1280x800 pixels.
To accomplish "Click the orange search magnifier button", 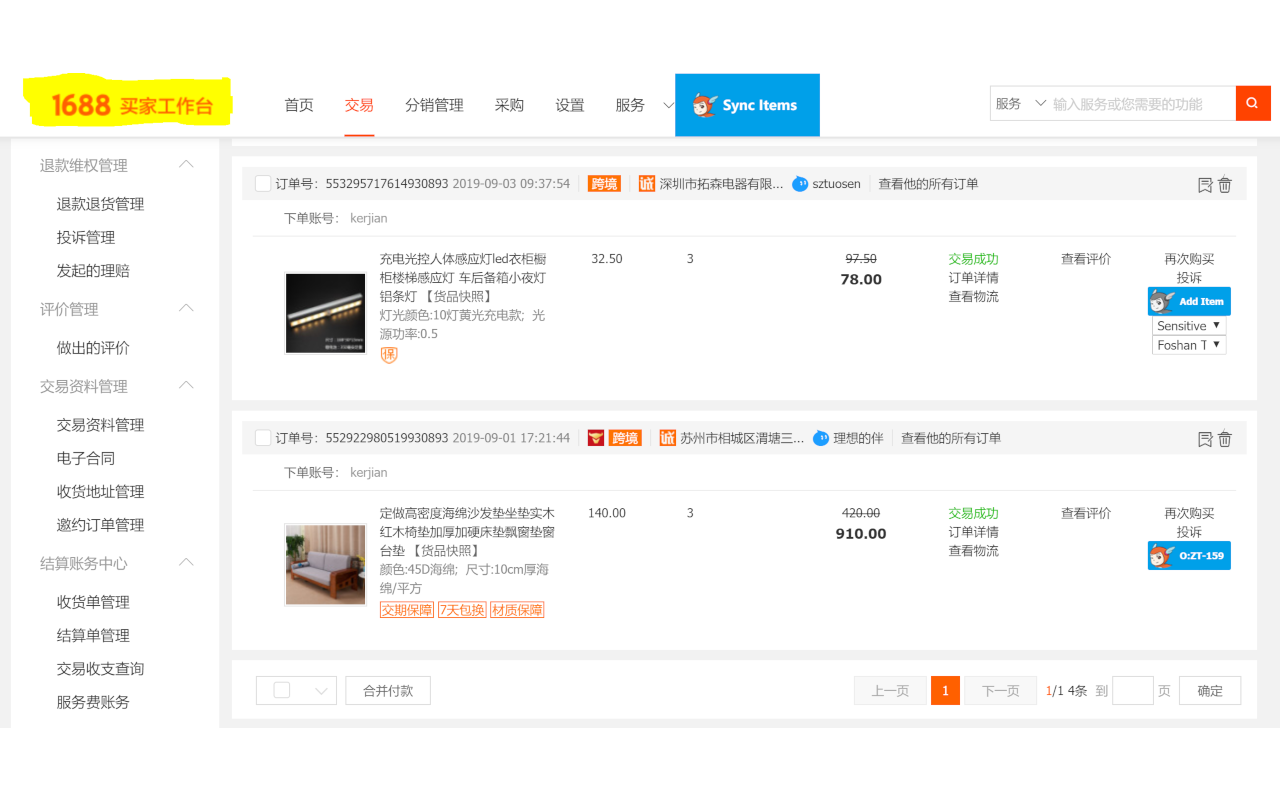I will coord(1253,104).
